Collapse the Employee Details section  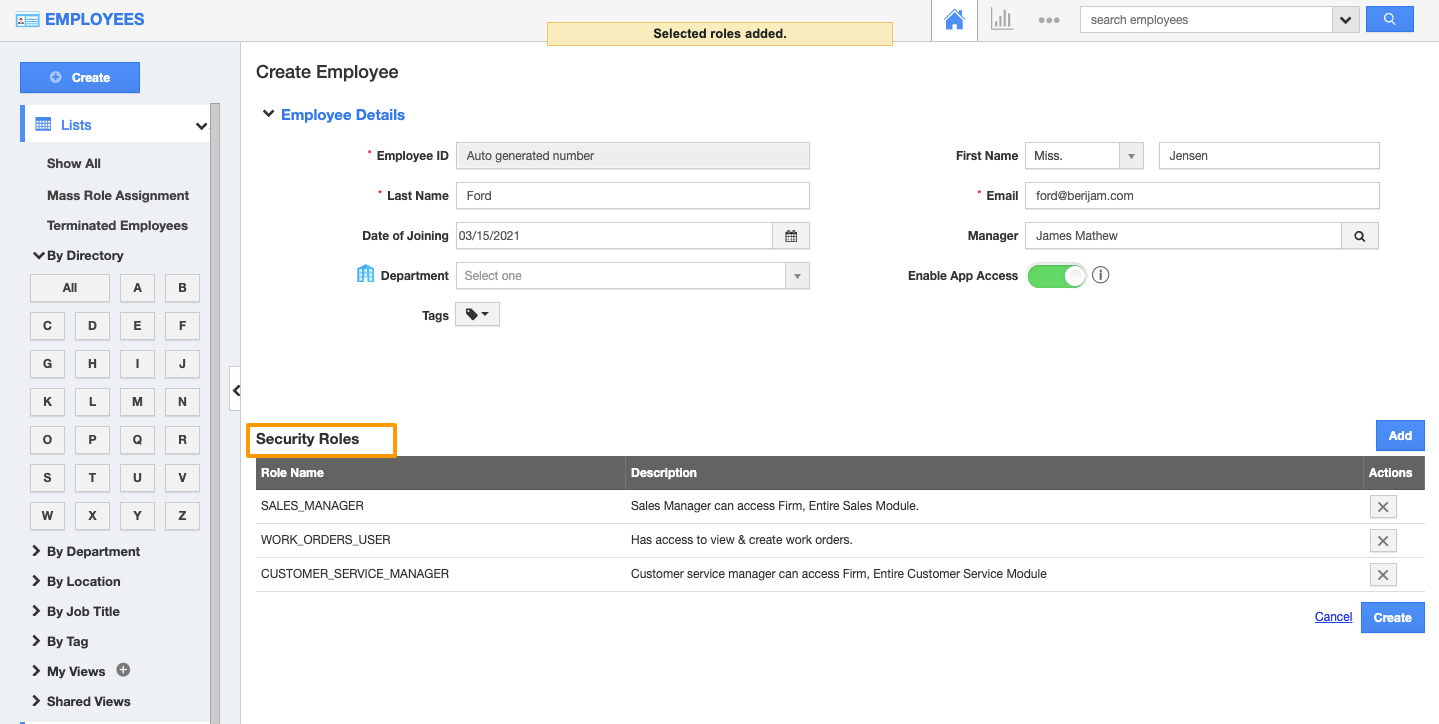coord(268,115)
